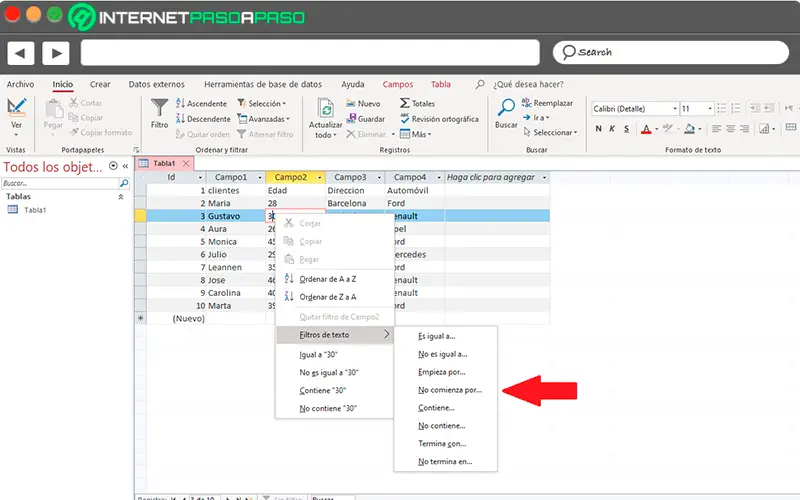Click the ¿Qué desea hacer? box
The image size is (800, 500).
pyautogui.click(x=528, y=84)
